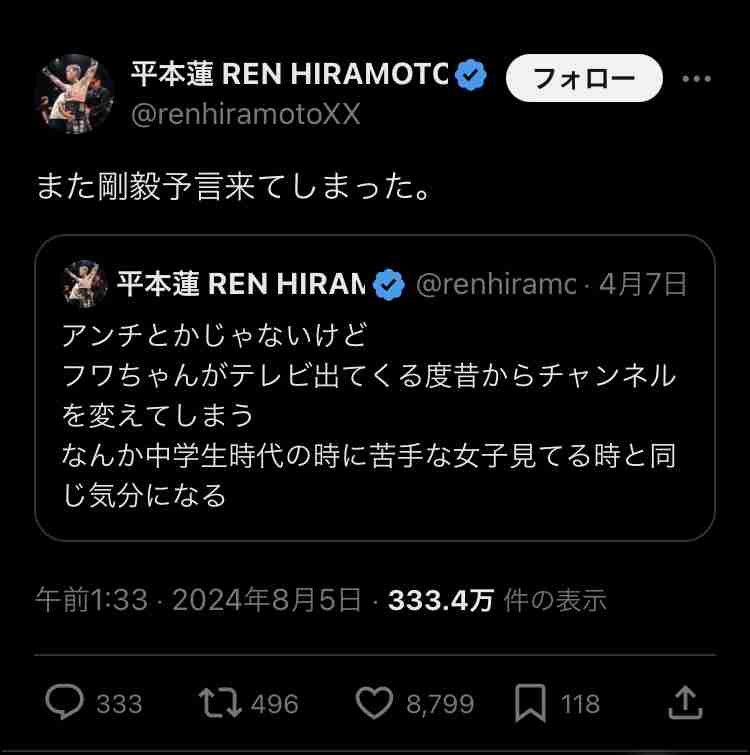
Task: Open the three-dot more options menu
Action: pyautogui.click(x=696, y=79)
